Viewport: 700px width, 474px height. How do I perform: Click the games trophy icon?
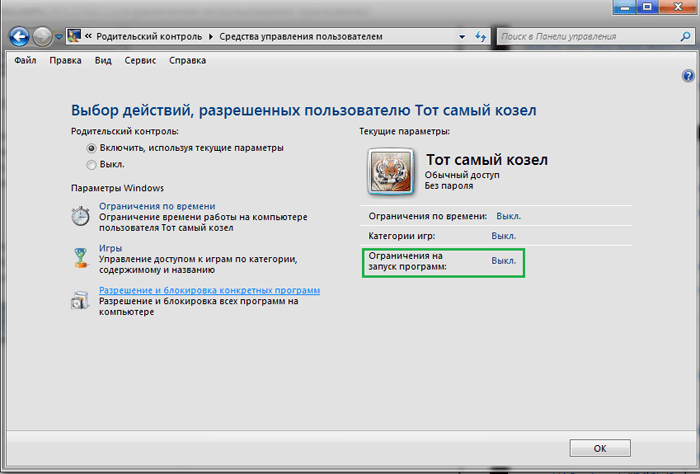[x=80, y=258]
